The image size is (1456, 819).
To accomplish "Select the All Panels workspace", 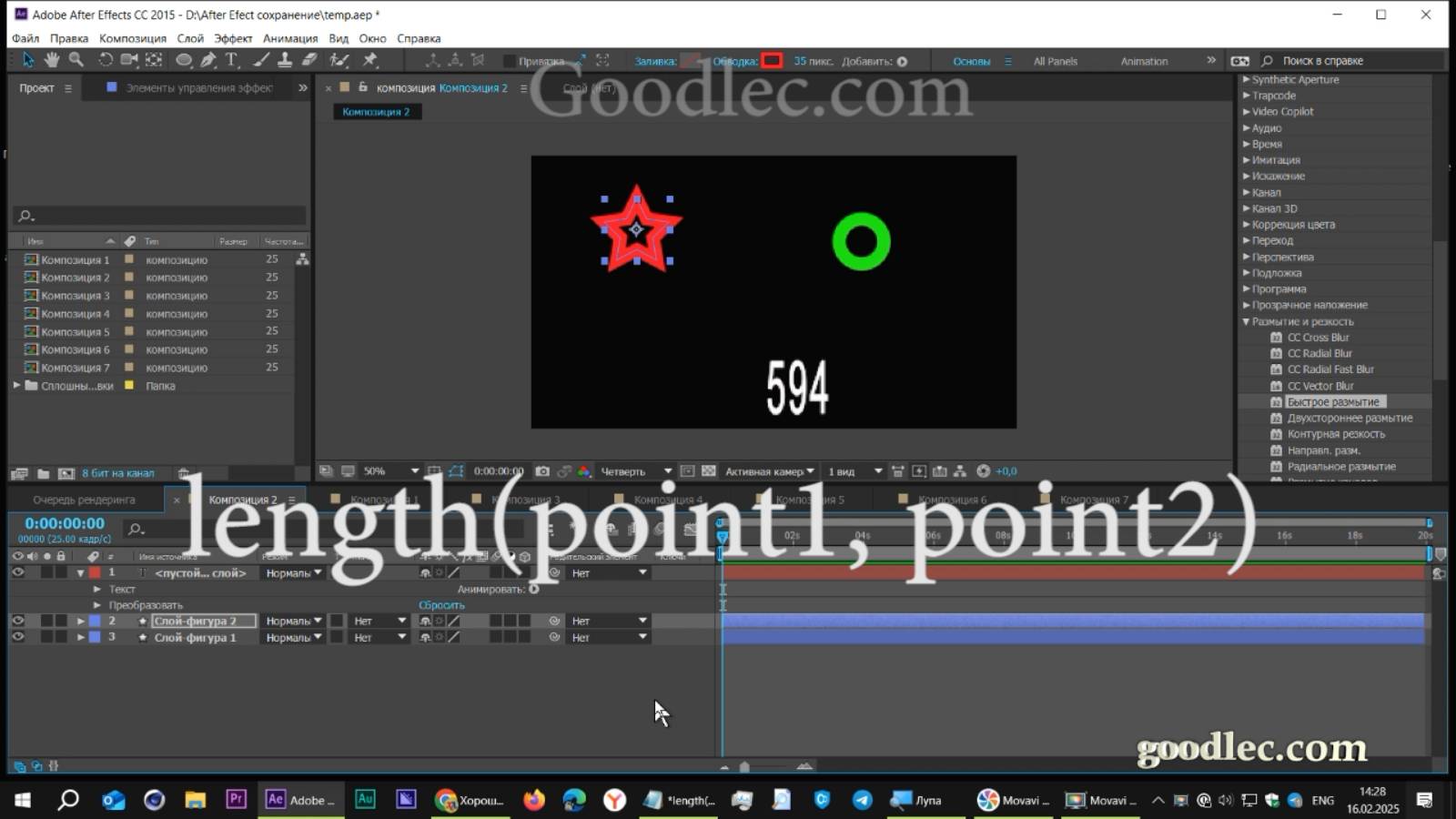I will (x=1055, y=61).
